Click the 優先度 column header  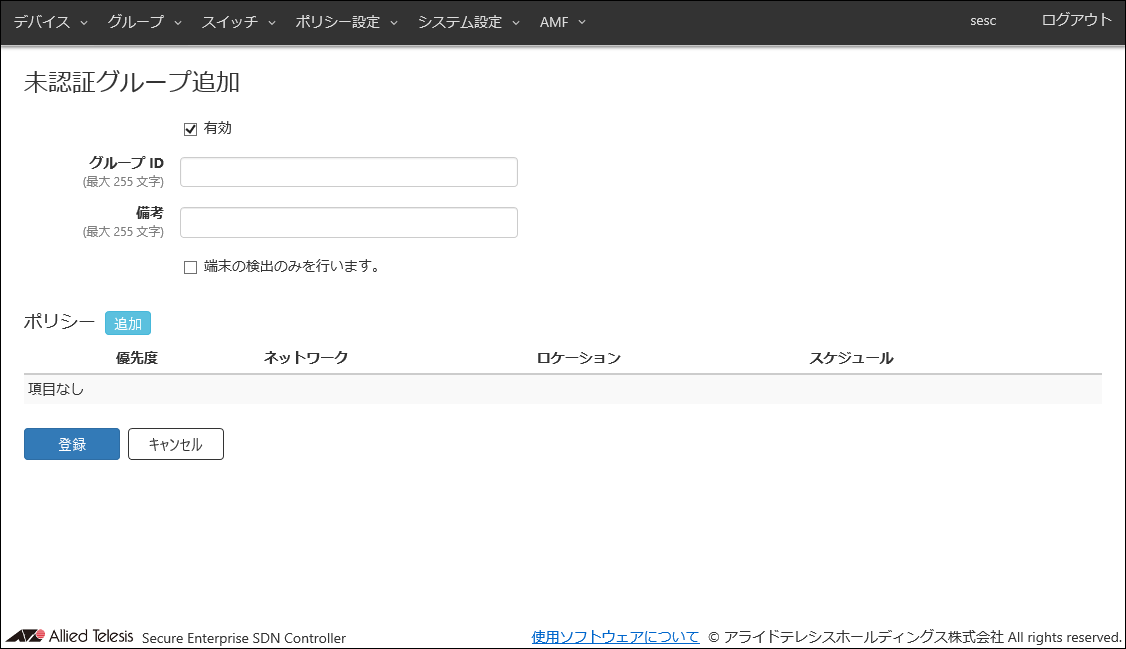click(136, 358)
